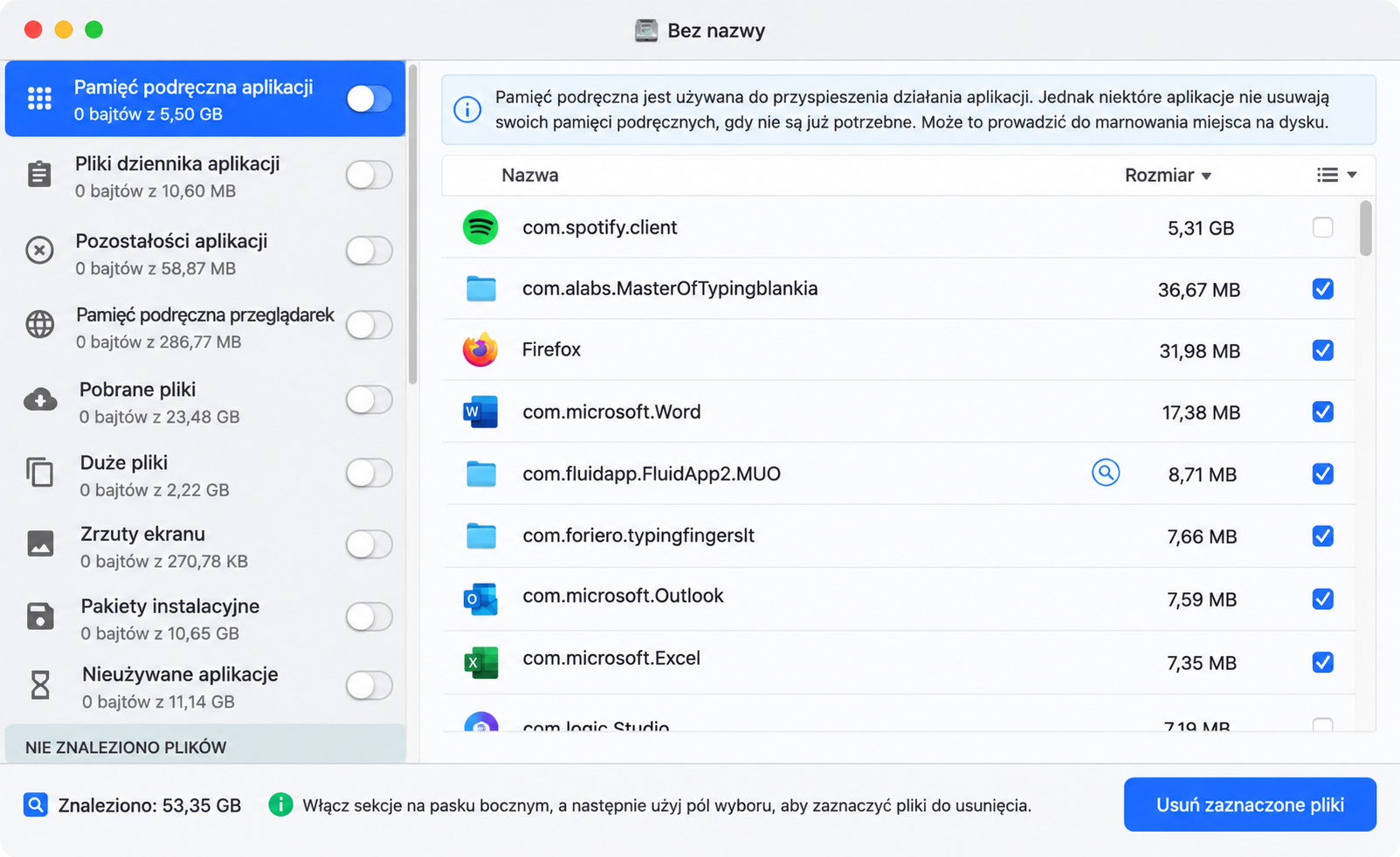Click the hourglass icon for Nieużywane aplikacje
Image resolution: width=1400 pixels, height=857 pixels.
pos(40,685)
